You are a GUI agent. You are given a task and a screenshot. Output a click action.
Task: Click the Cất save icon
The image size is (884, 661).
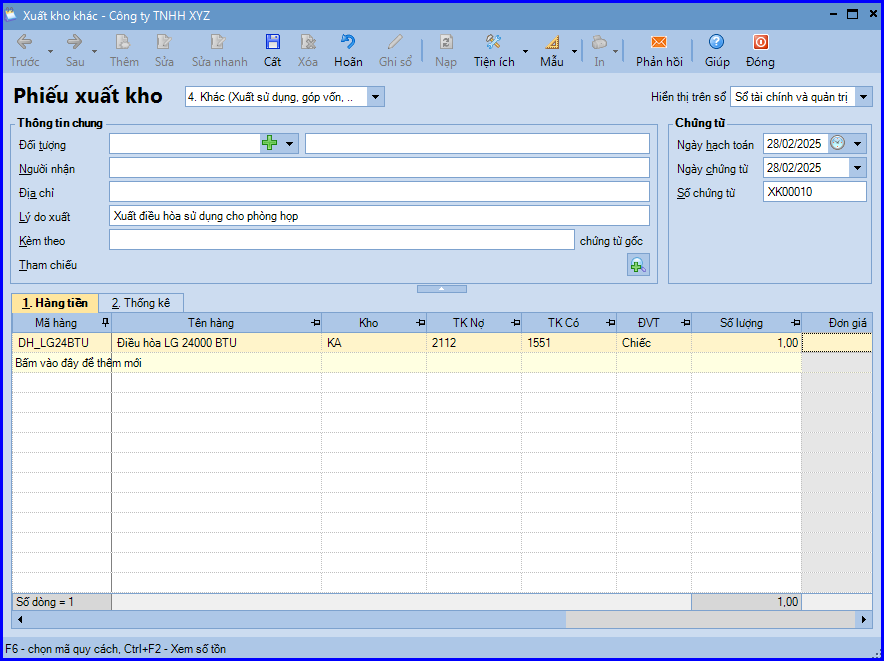pyautogui.click(x=272, y=42)
